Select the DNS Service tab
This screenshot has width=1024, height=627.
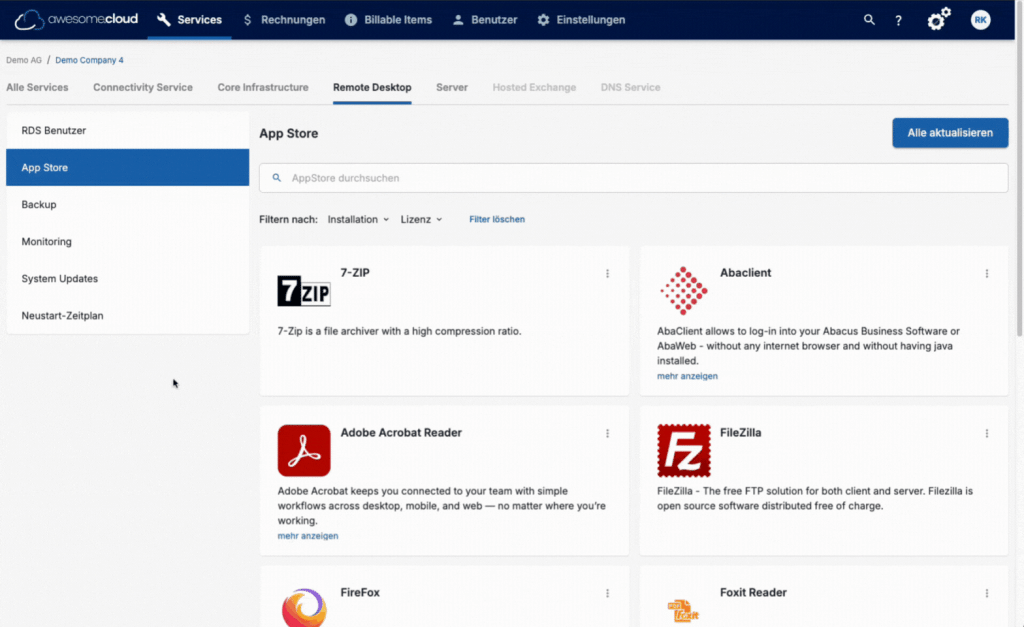(x=630, y=88)
